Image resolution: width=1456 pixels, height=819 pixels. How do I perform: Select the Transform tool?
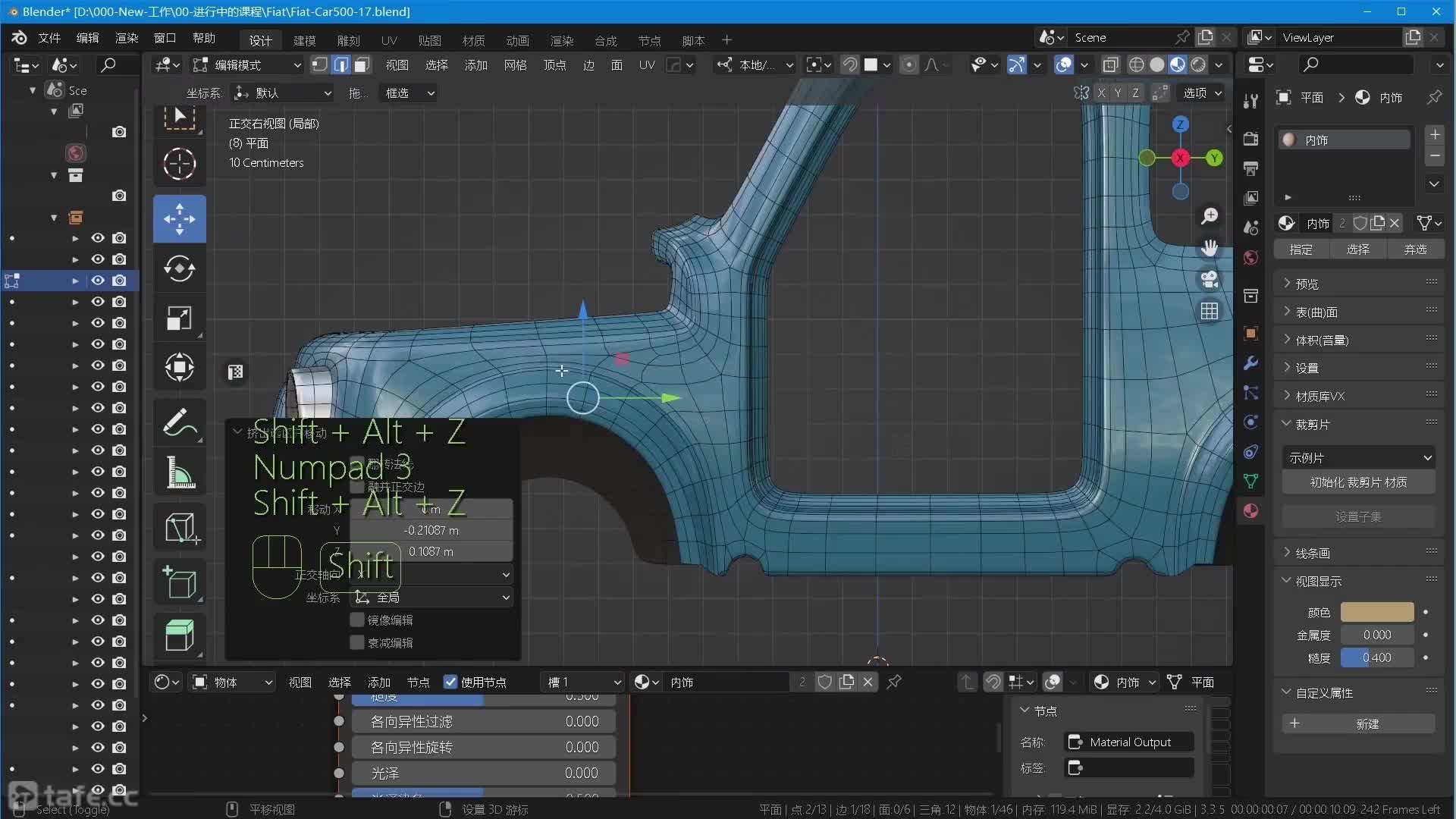(x=180, y=368)
